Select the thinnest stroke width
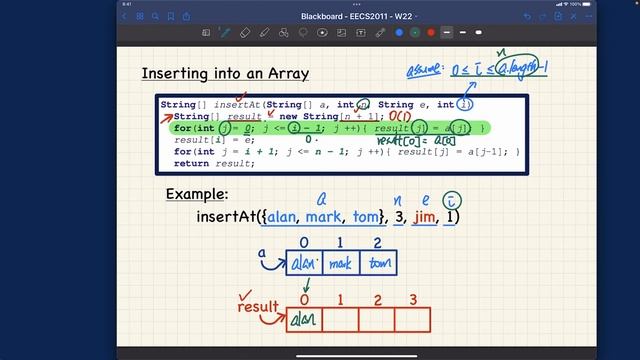Image resolution: width=640 pixels, height=360 pixels. (x=447, y=33)
